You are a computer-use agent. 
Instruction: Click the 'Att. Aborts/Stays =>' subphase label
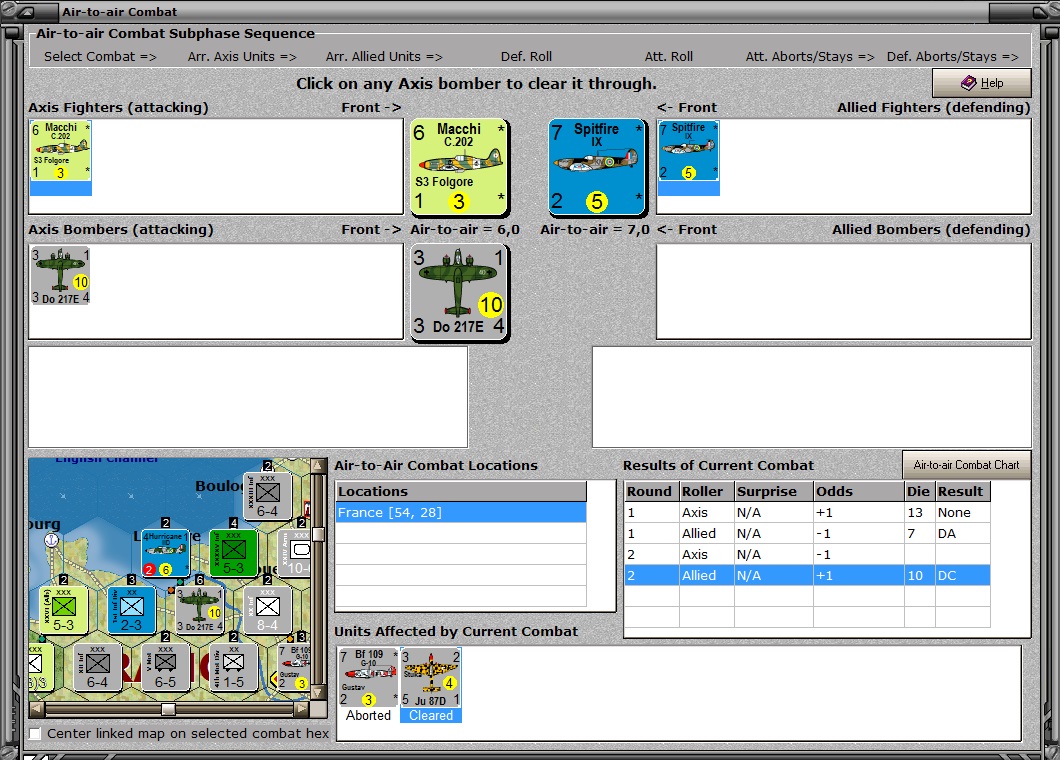[810, 57]
